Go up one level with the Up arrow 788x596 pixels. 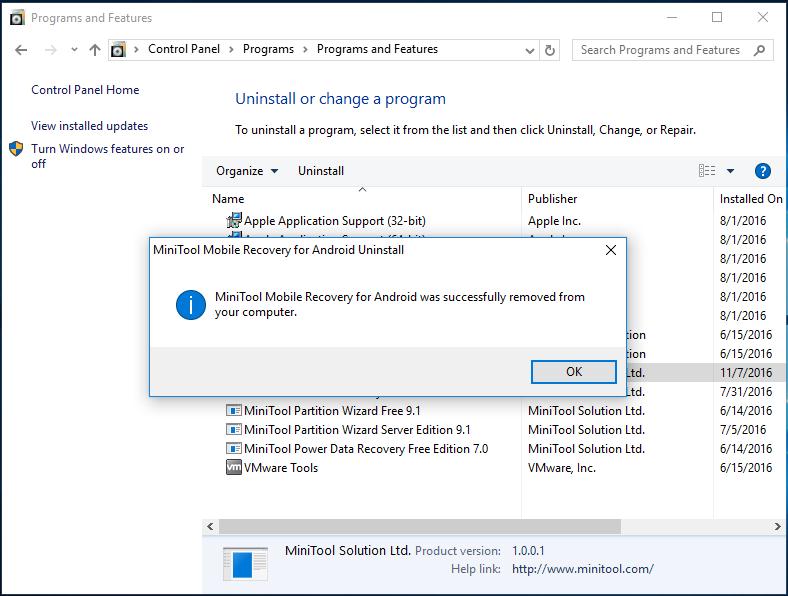(95, 50)
